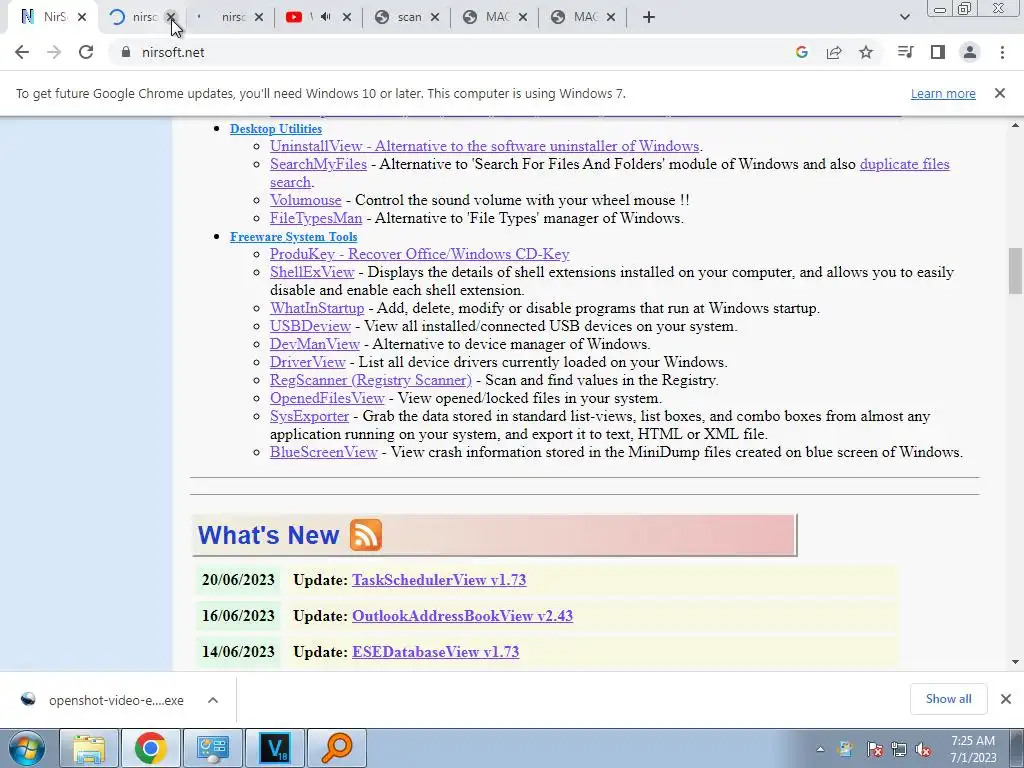Open the duplicate files search link

tap(904, 164)
